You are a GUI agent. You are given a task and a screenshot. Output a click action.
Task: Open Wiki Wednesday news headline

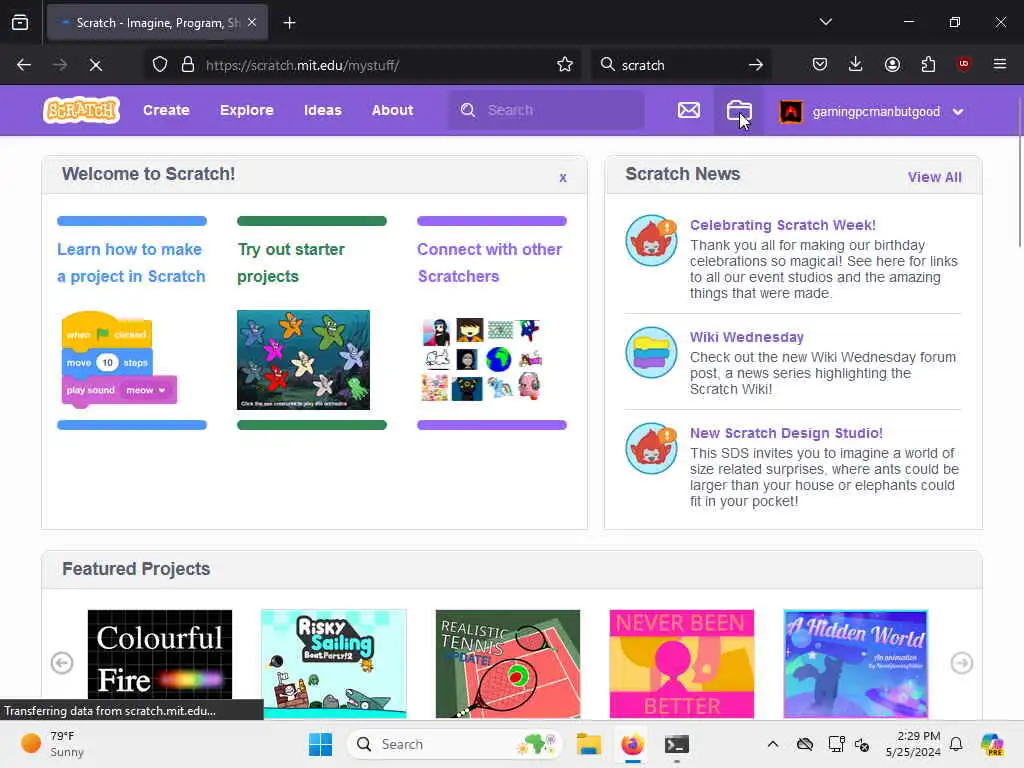pos(746,337)
